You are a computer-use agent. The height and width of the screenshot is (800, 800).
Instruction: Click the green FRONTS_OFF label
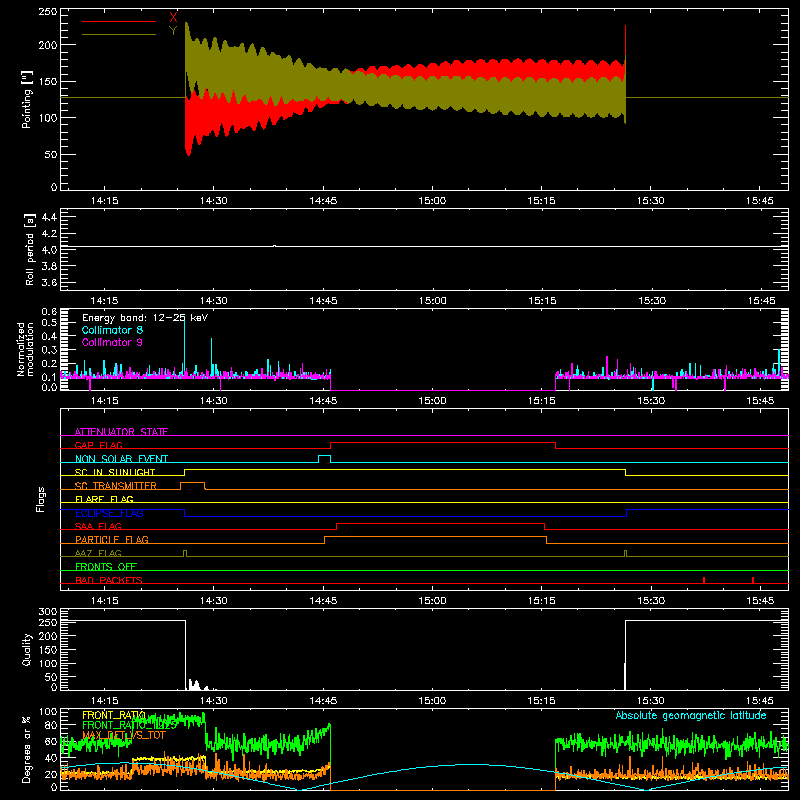pyautogui.click(x=106, y=566)
